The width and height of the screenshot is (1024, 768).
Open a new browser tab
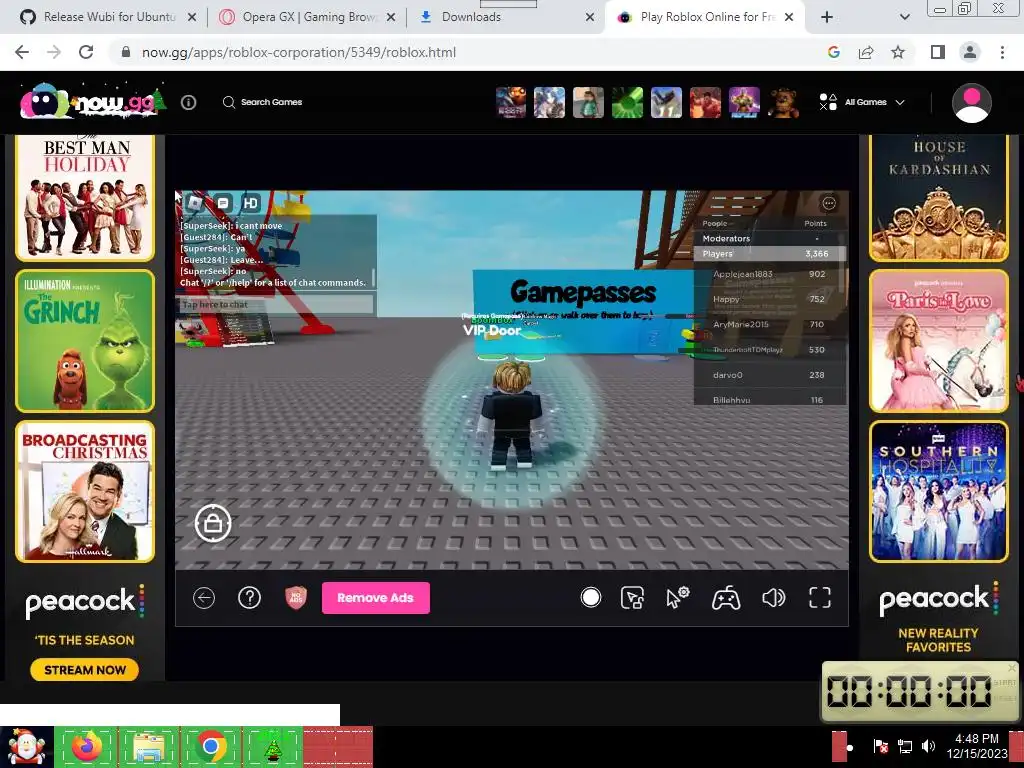pos(827,17)
